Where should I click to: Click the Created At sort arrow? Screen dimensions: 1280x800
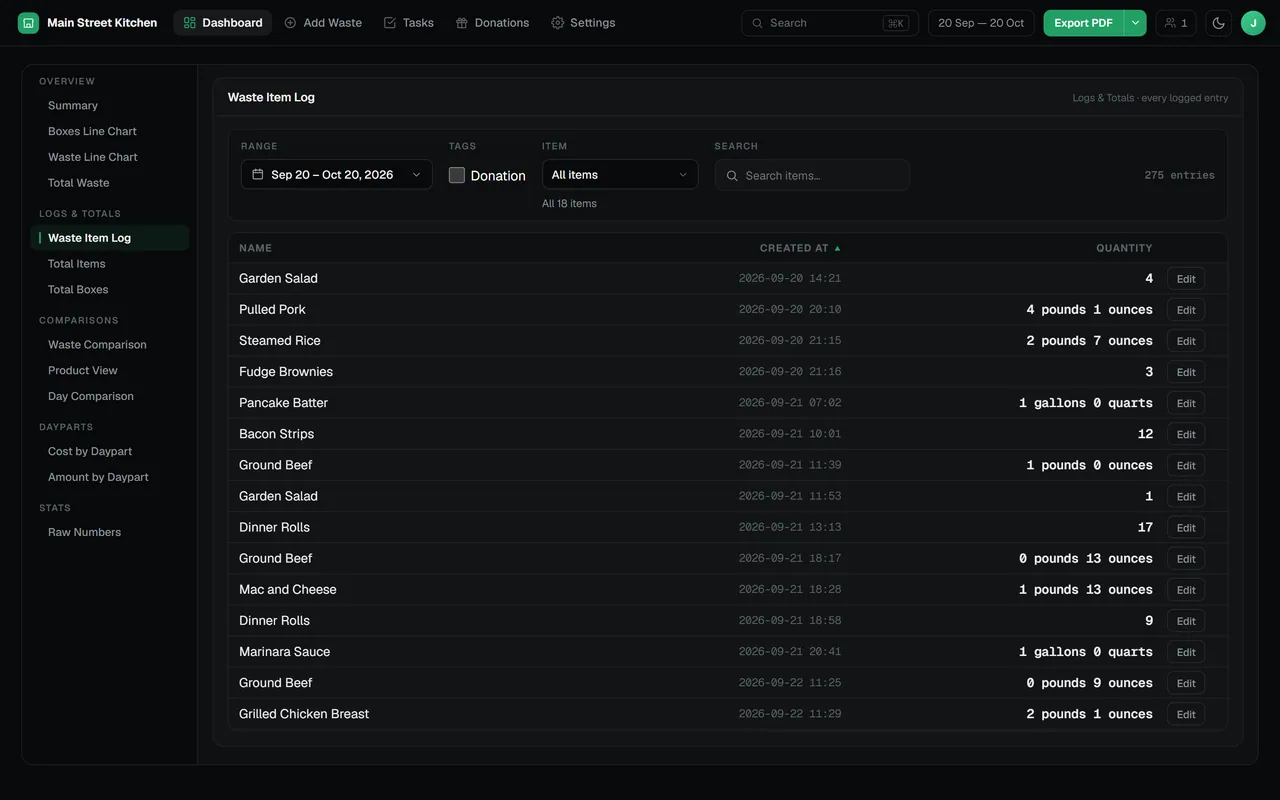click(x=837, y=248)
